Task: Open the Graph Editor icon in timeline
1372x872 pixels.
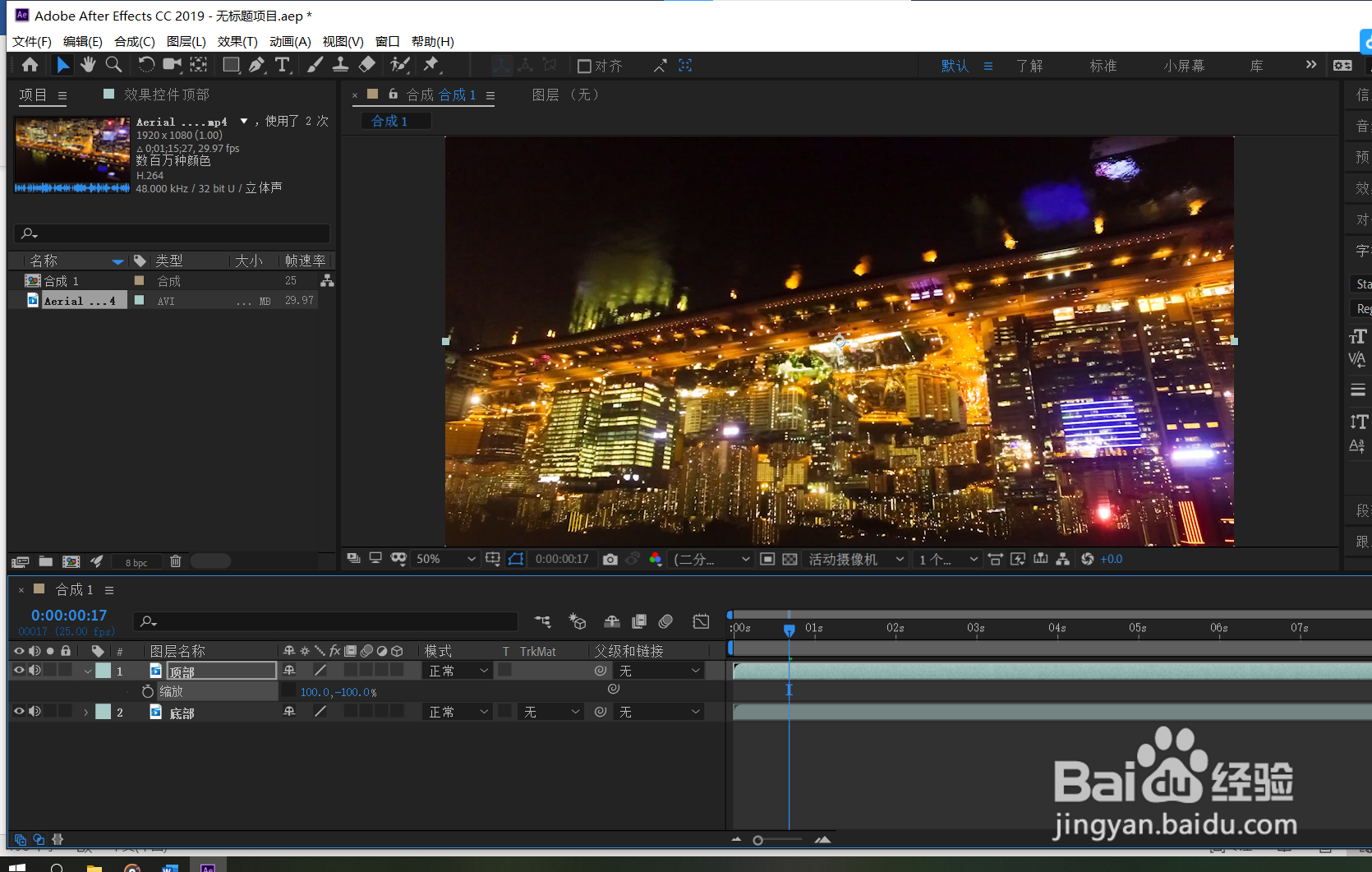Action: (701, 621)
